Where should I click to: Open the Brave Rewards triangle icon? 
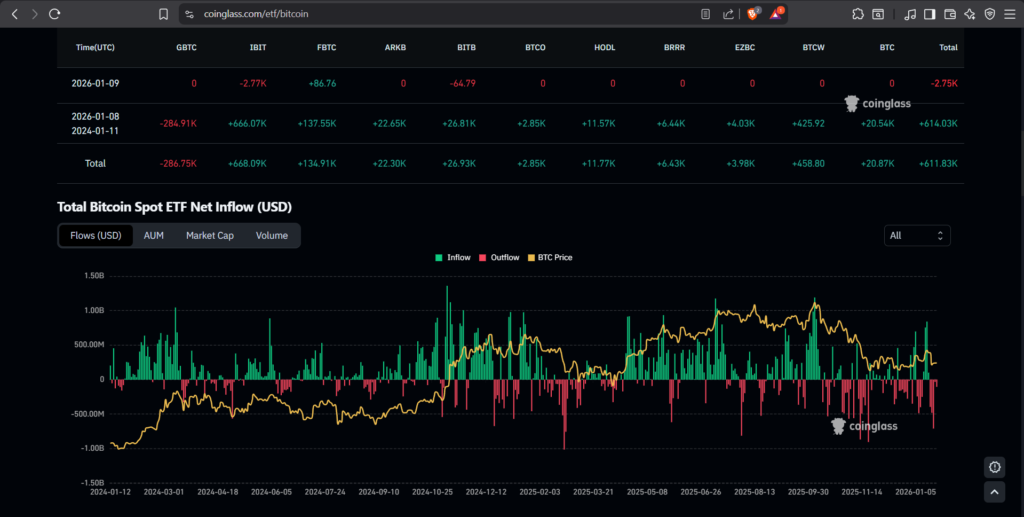(776, 14)
